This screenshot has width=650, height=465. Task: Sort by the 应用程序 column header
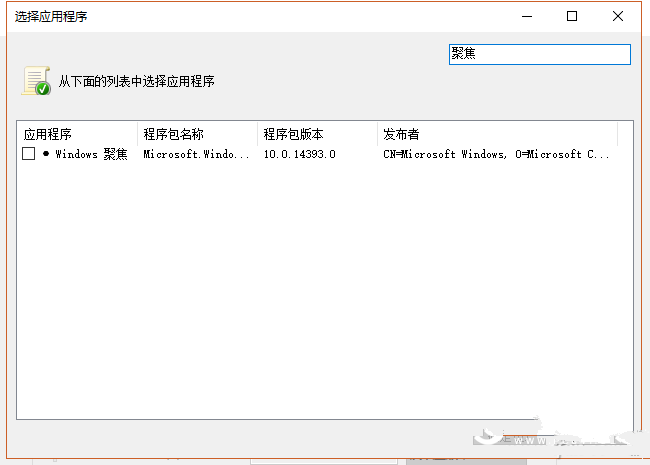click(78, 134)
